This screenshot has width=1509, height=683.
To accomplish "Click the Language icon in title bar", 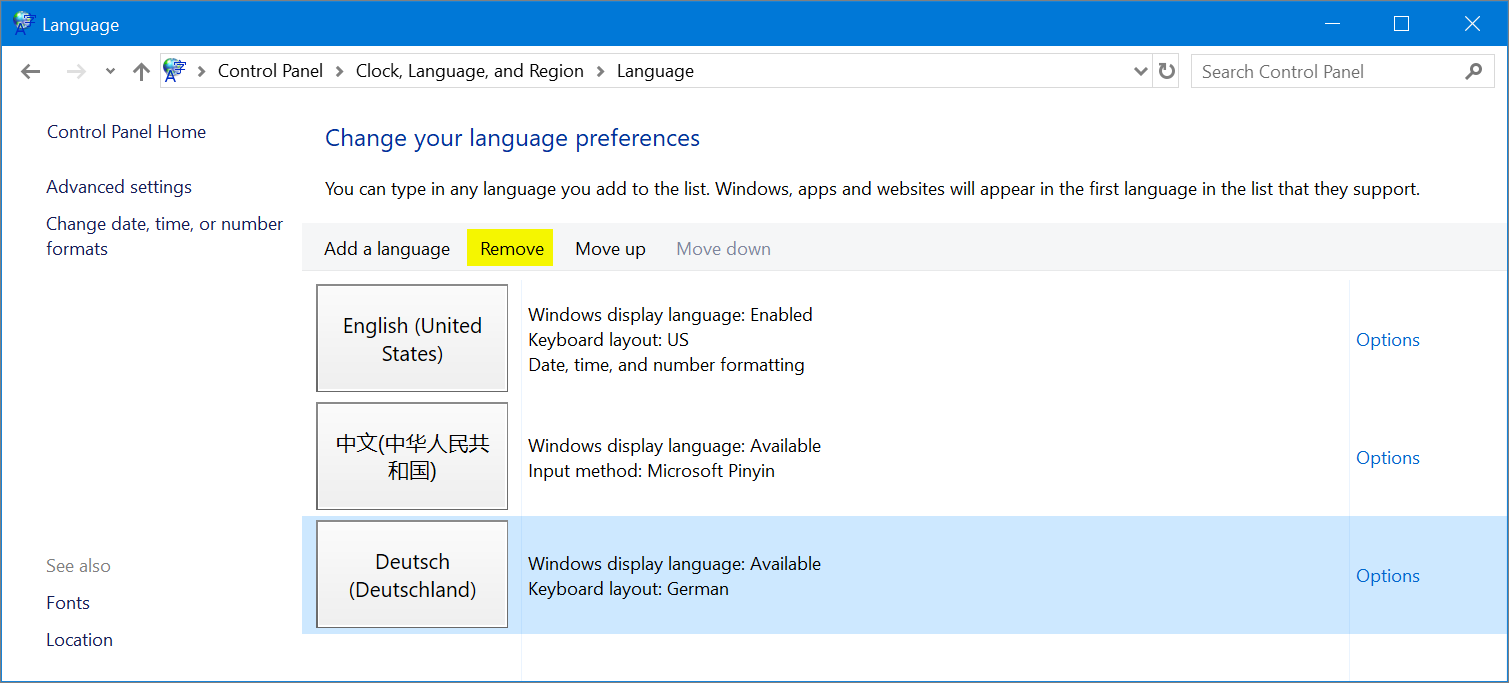I will click(x=23, y=24).
